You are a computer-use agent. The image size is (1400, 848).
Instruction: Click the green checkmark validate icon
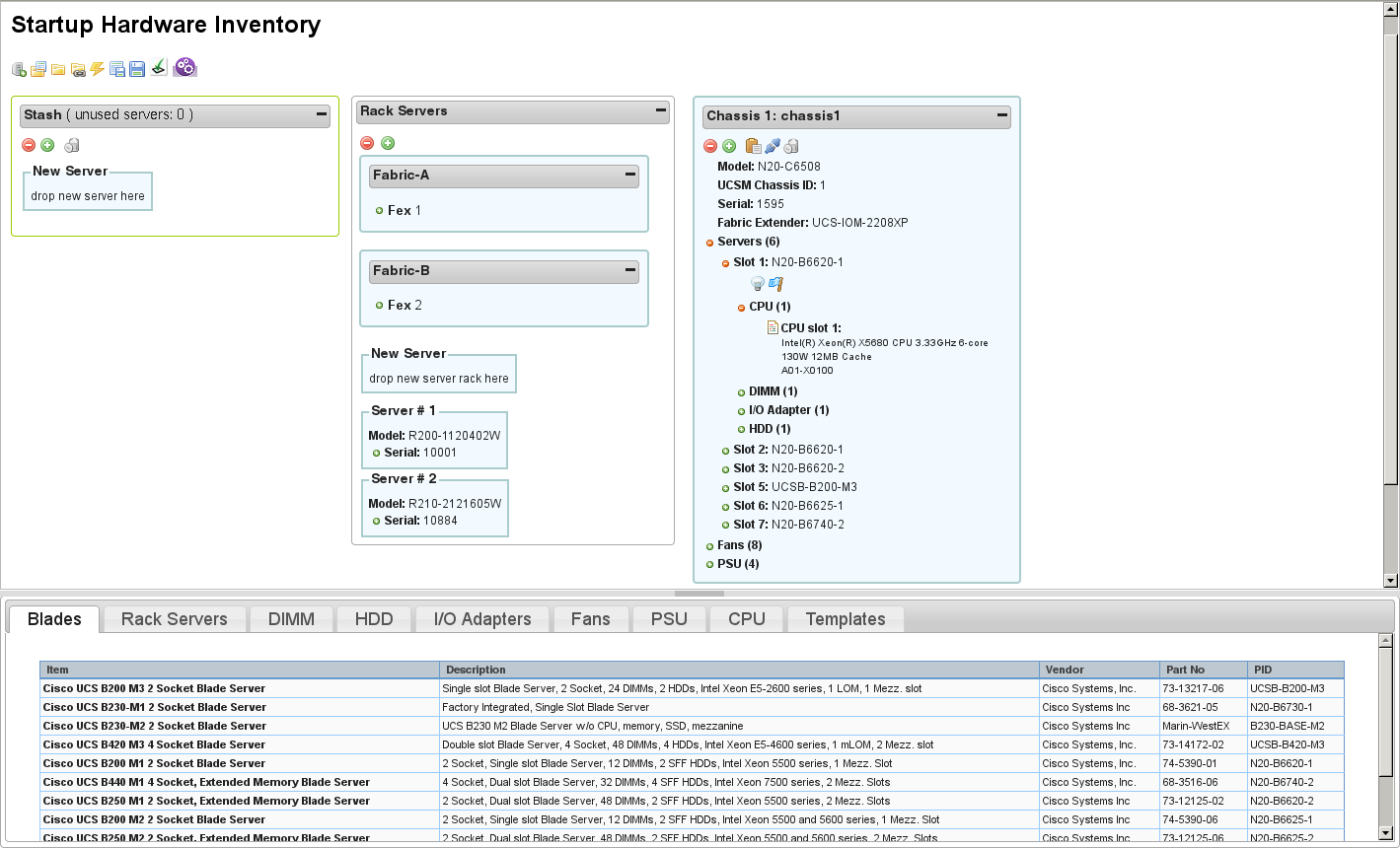pos(159,68)
